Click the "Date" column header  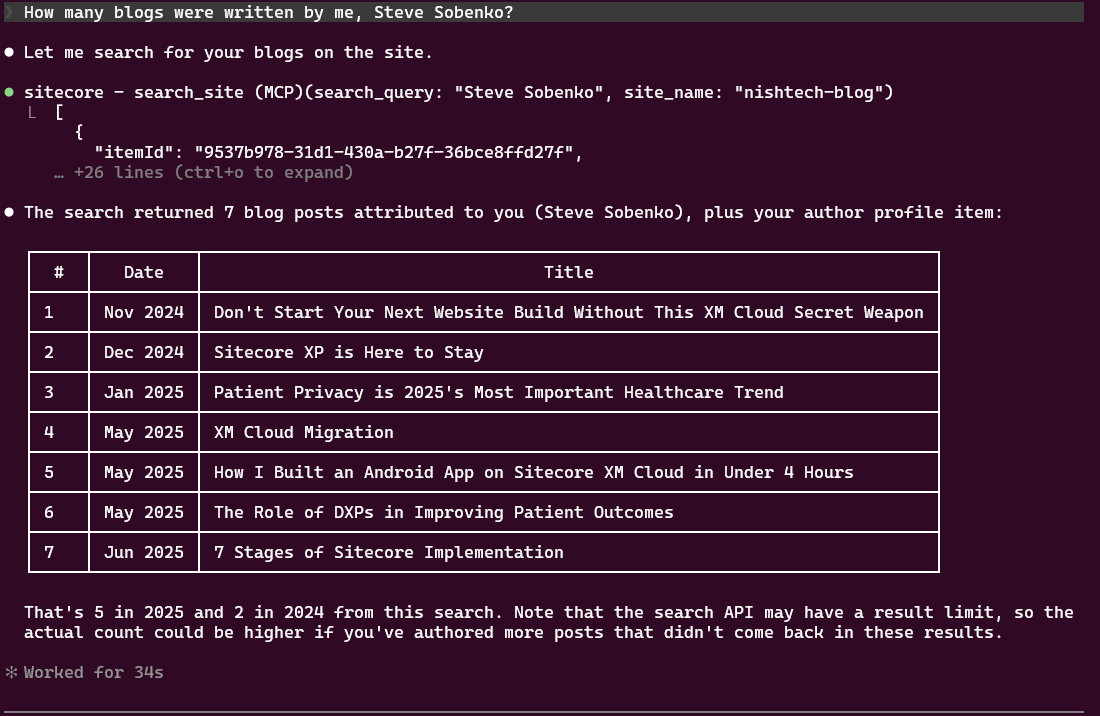pyautogui.click(x=144, y=272)
